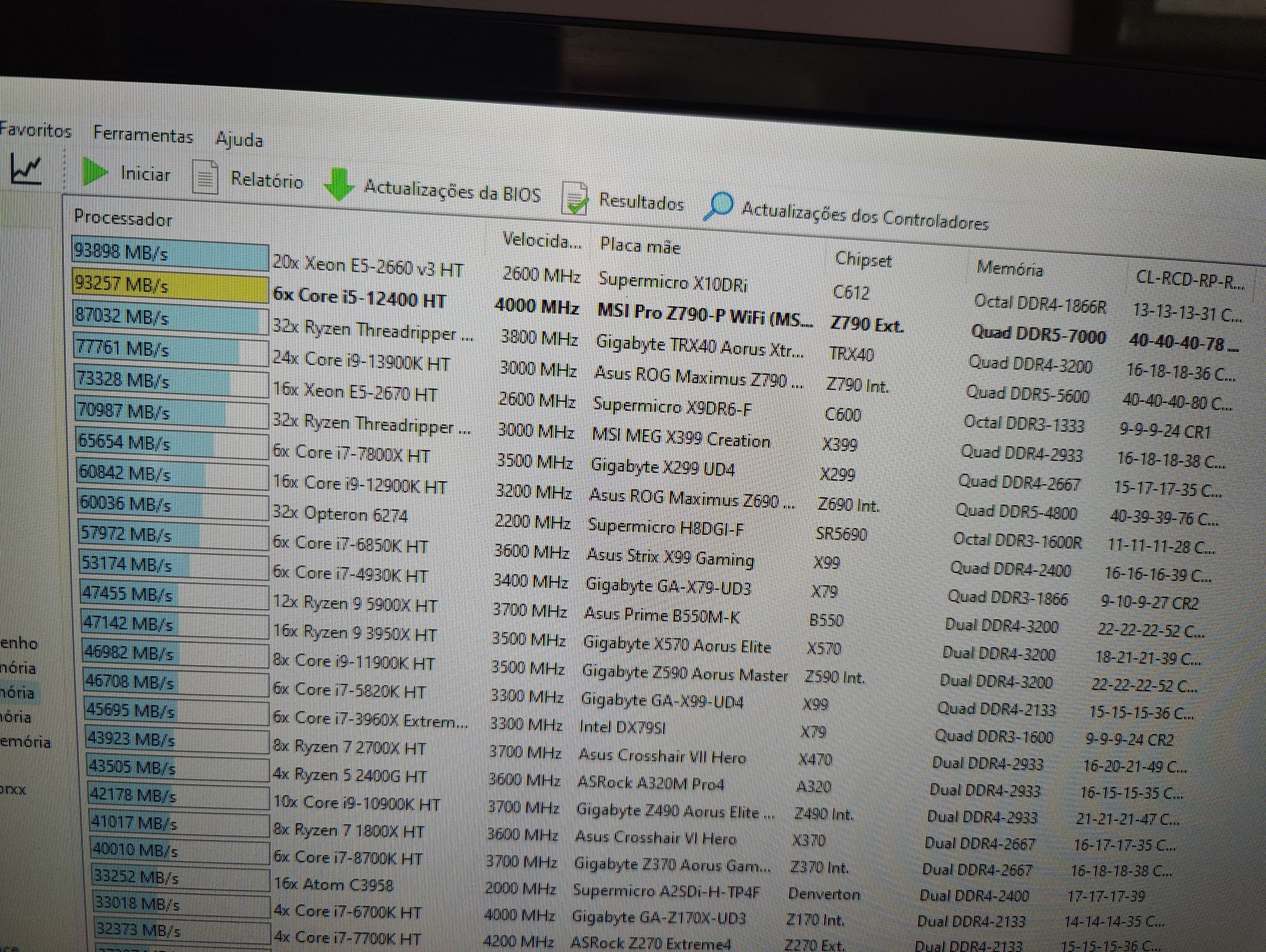The height and width of the screenshot is (952, 1266).
Task: Select the 6x Core i7-7800X HT row
Action: click(351, 453)
